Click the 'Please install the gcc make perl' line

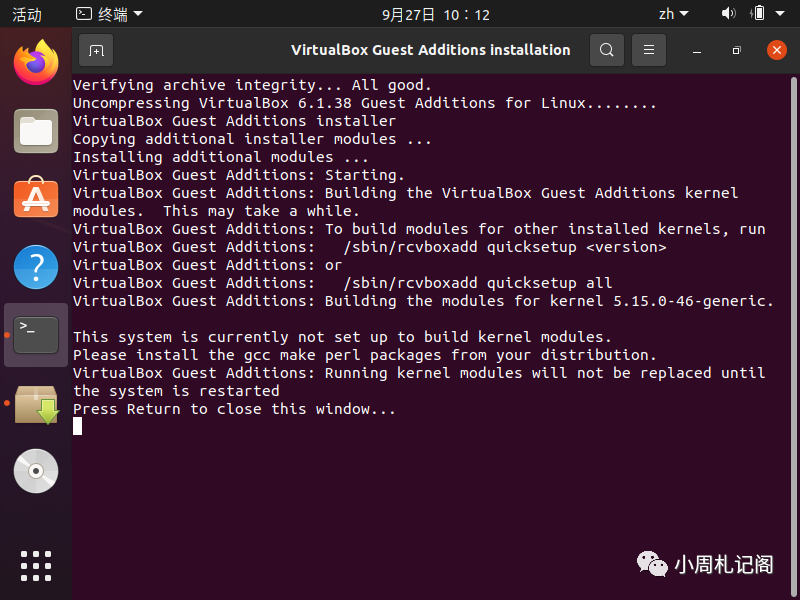[x=365, y=355]
